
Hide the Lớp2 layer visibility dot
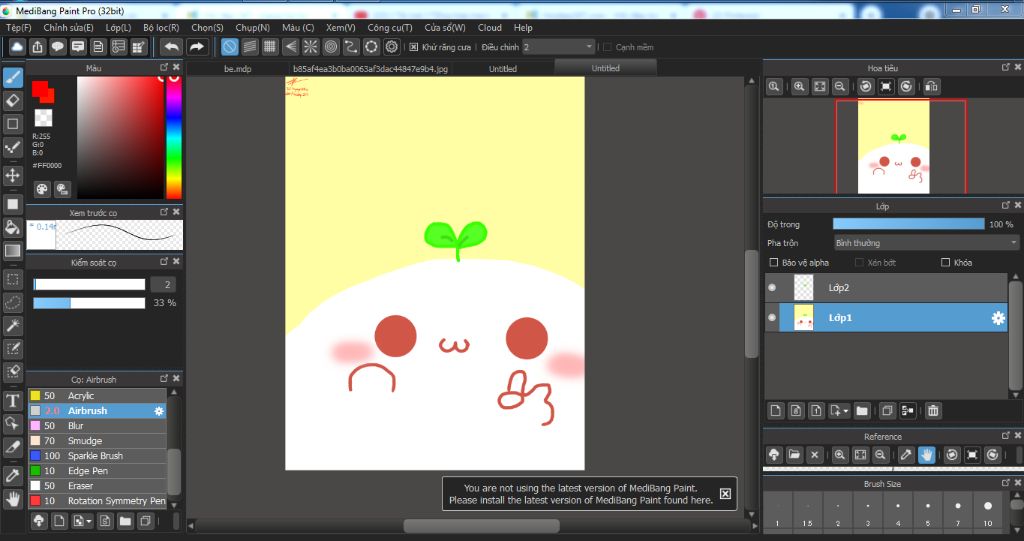click(772, 287)
